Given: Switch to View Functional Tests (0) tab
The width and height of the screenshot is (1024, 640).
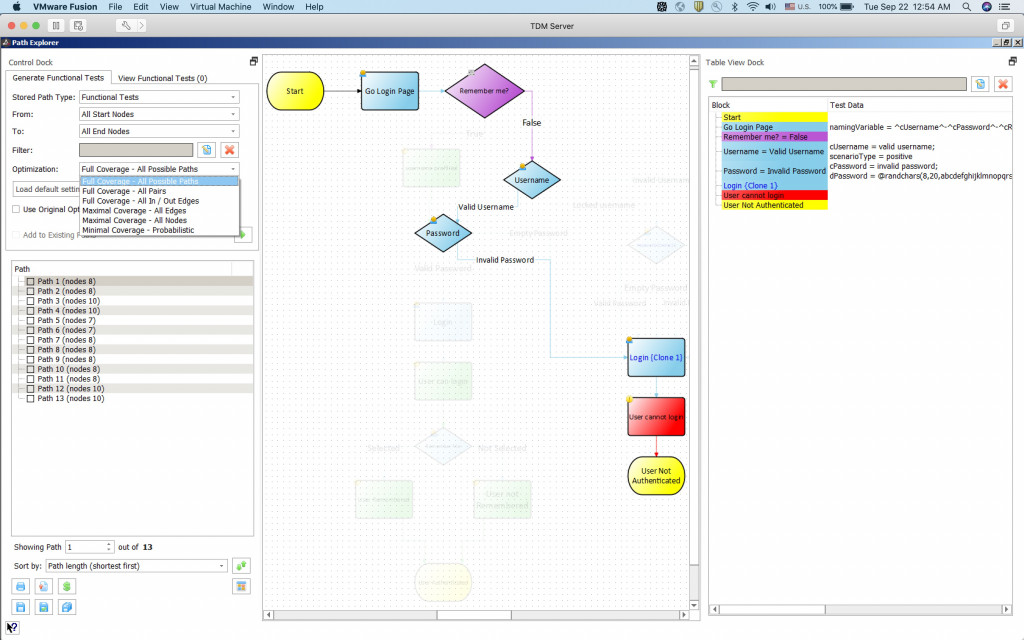Looking at the screenshot, I should 162,78.
